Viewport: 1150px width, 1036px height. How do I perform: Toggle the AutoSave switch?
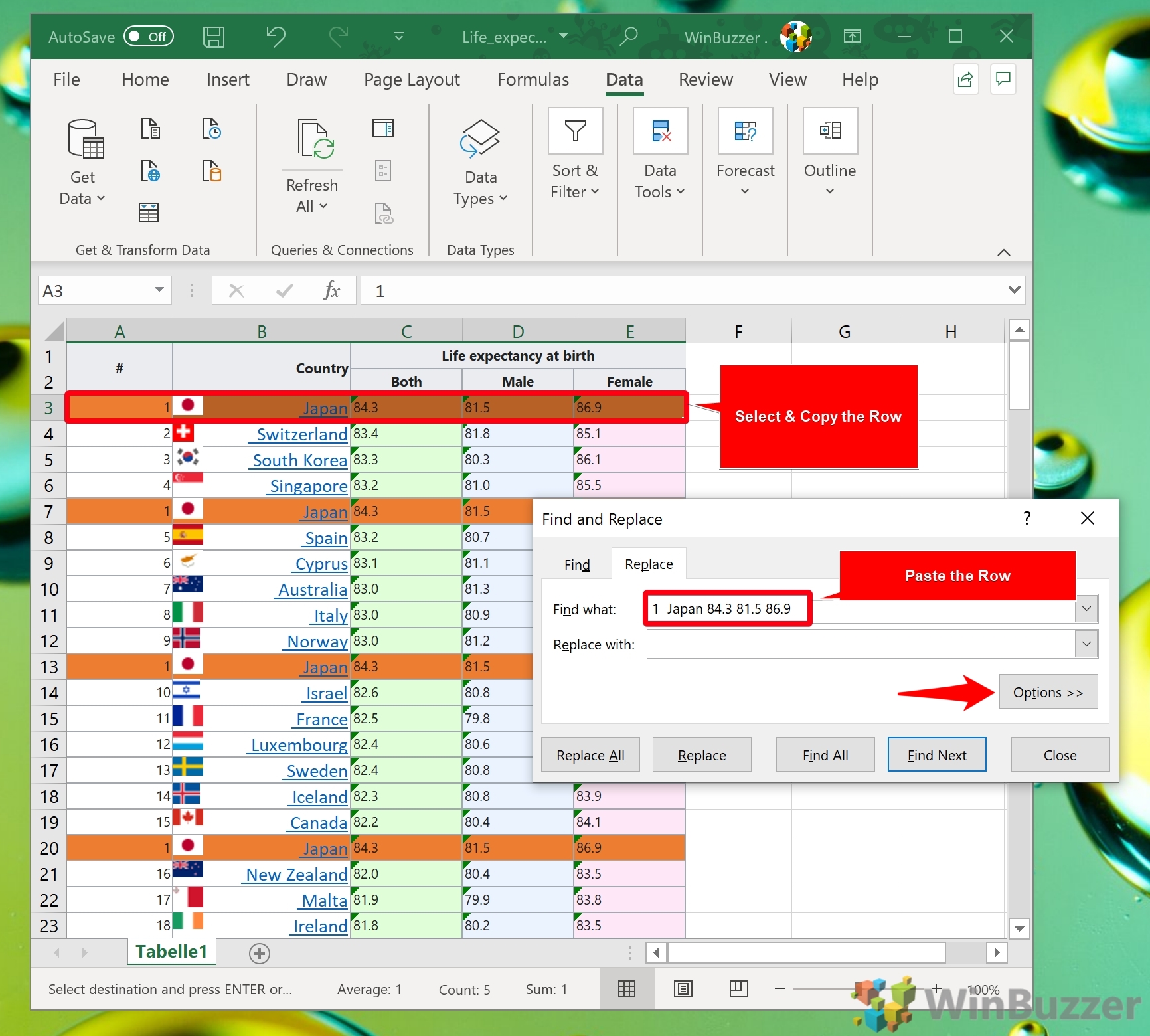[149, 37]
